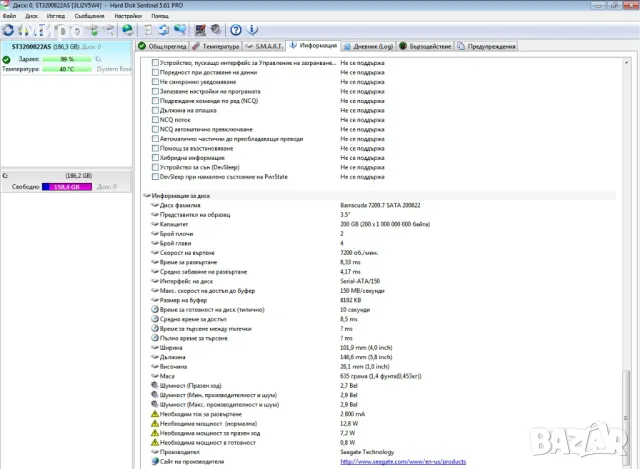Collapse the Информация за диск section

pyautogui.click(x=147, y=196)
